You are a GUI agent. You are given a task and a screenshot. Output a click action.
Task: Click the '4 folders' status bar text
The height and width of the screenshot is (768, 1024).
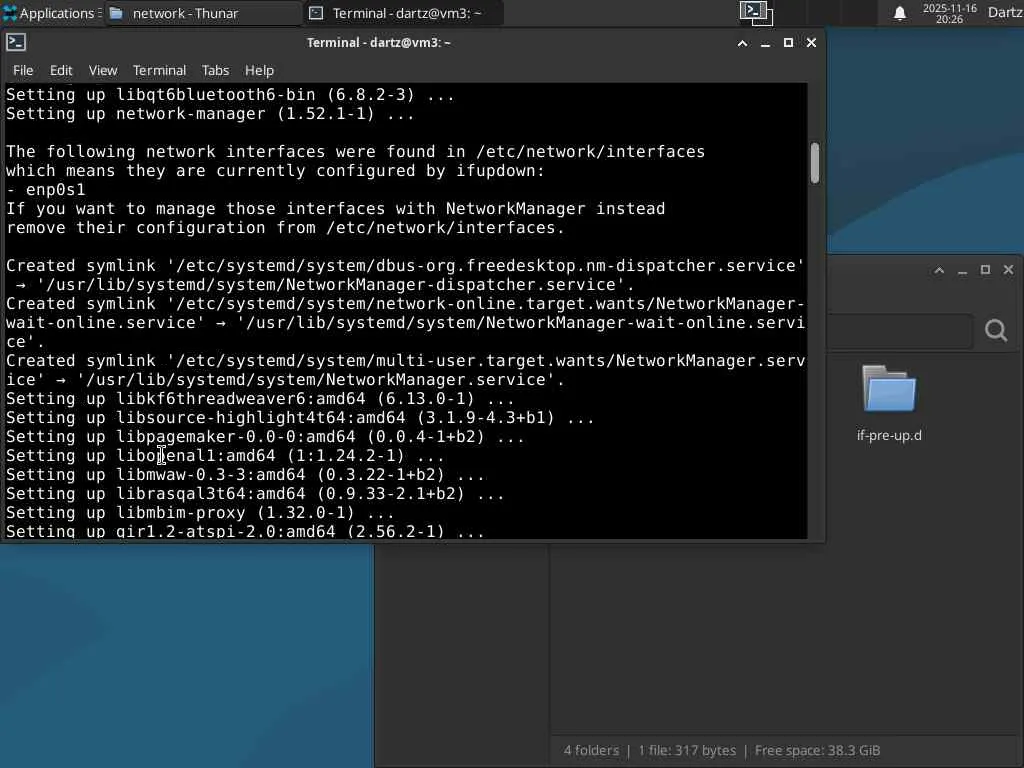(591, 750)
